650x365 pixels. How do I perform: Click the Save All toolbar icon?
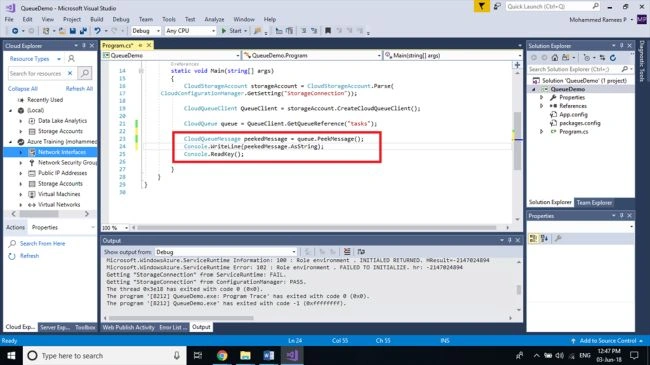point(83,31)
